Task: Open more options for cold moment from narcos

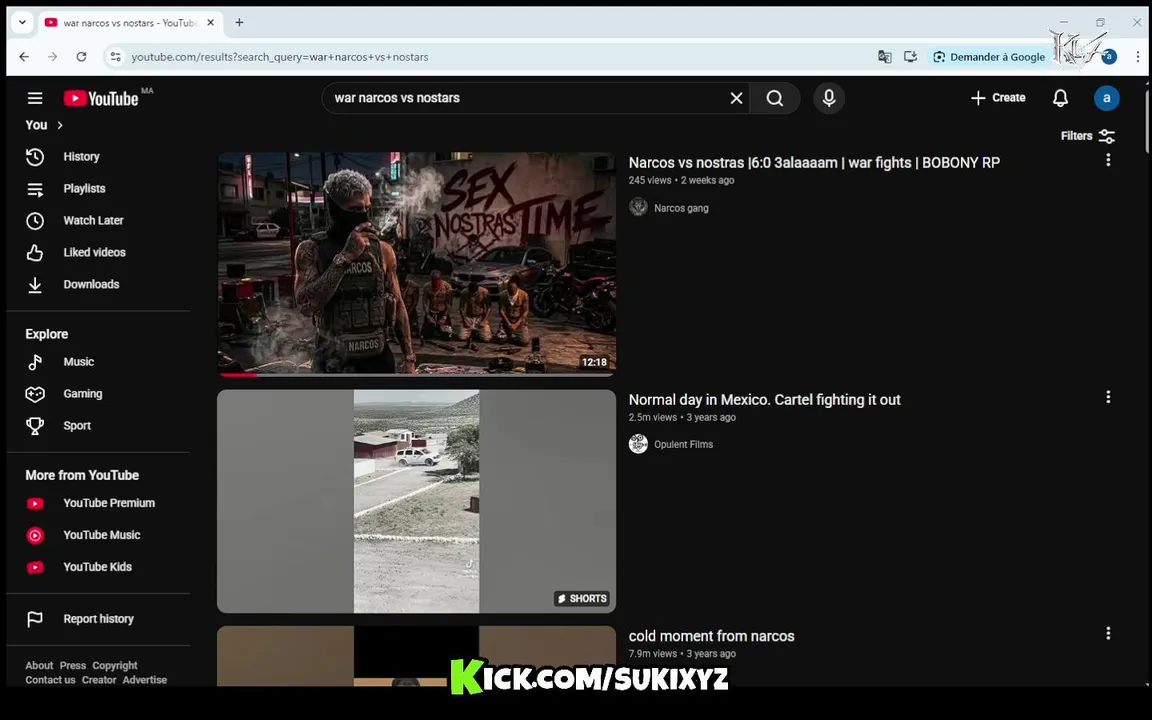Action: click(x=1108, y=633)
